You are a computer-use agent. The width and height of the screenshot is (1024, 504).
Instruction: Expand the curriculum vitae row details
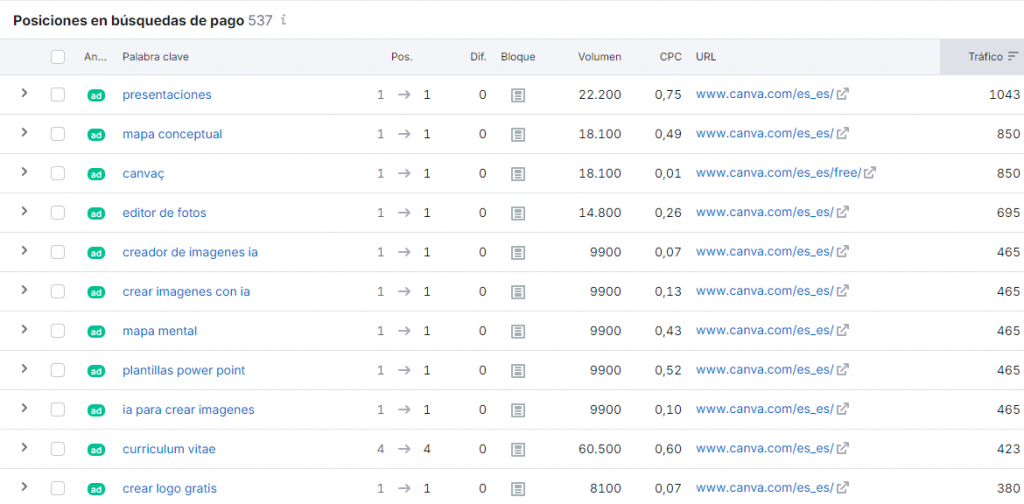click(24, 447)
